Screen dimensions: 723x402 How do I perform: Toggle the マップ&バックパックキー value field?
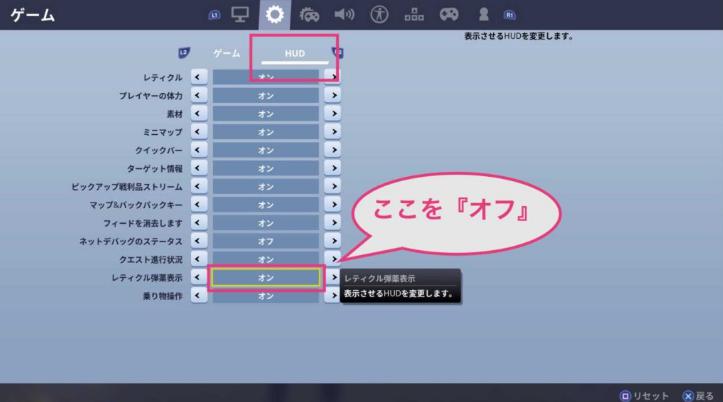[x=266, y=205]
